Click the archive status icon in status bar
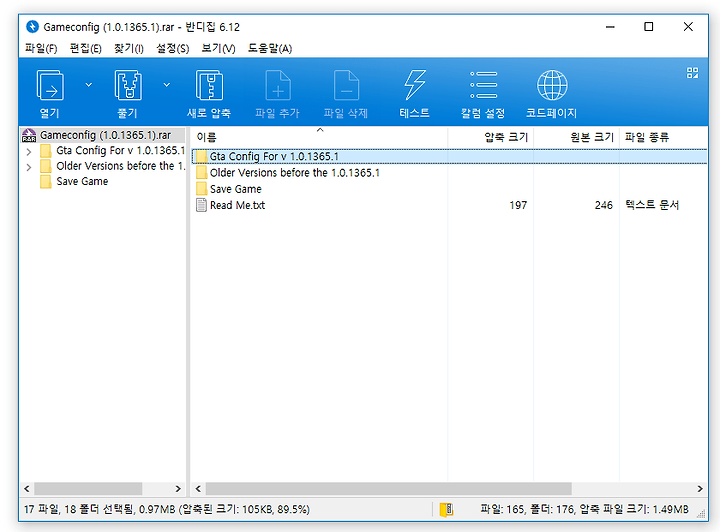This screenshot has height=532, width=720. pos(446,510)
